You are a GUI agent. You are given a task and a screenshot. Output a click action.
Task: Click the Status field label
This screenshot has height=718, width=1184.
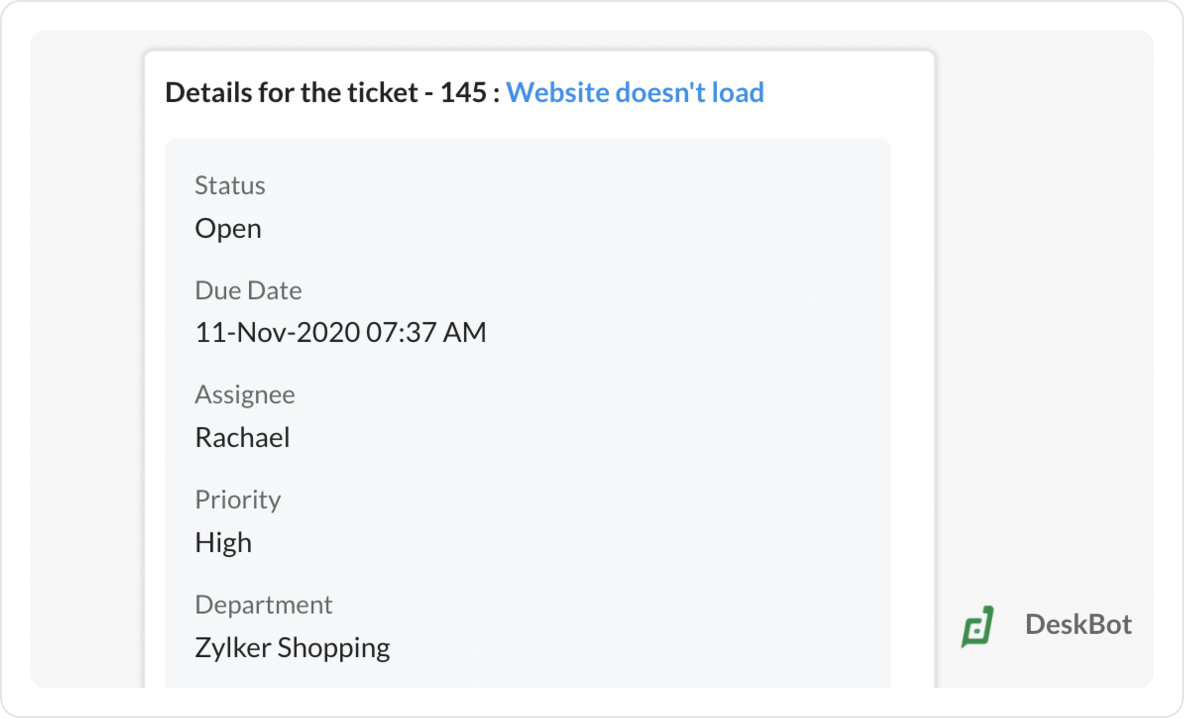pyautogui.click(x=230, y=186)
